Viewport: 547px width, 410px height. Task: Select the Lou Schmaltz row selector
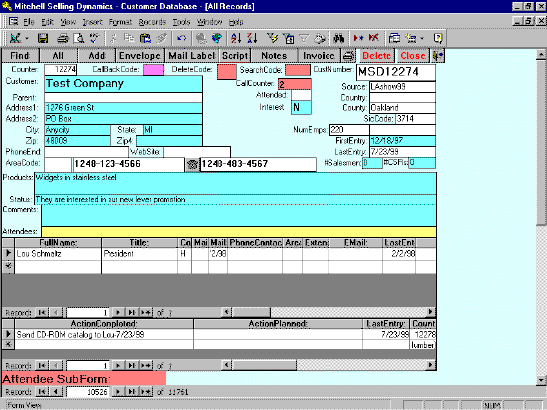click(x=8, y=253)
